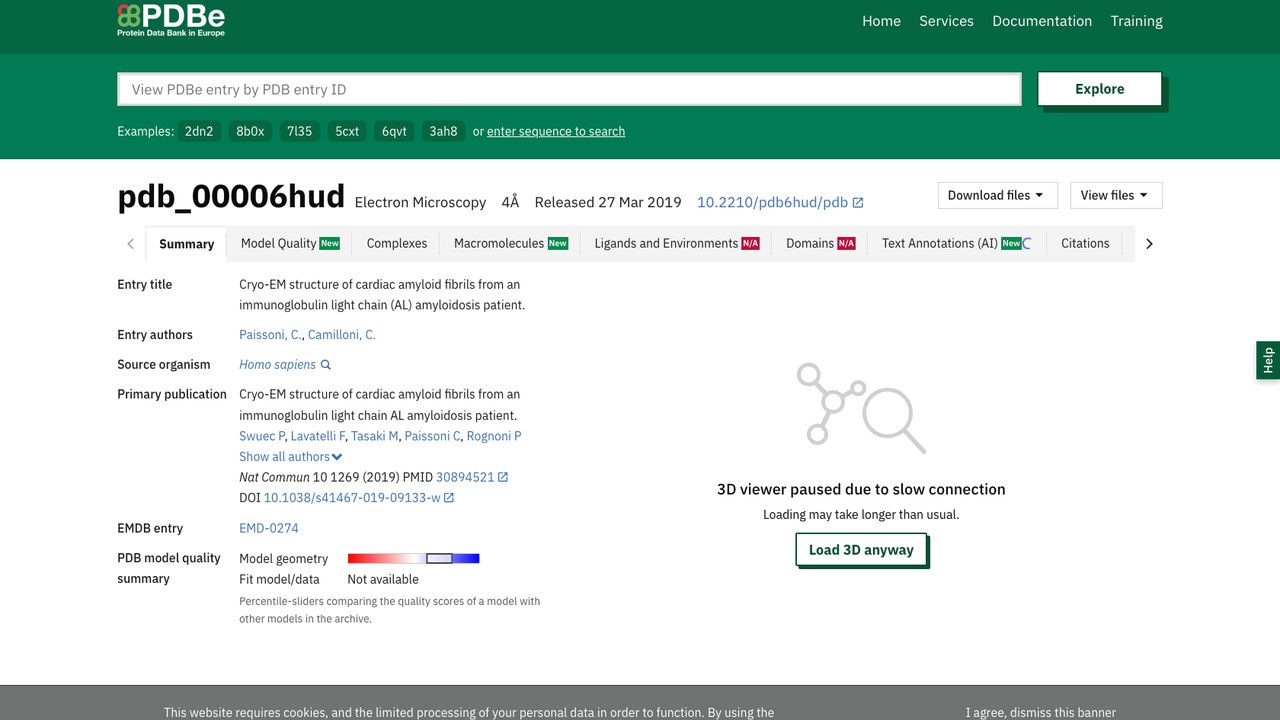Choose example entry 8b0x

pos(250,131)
